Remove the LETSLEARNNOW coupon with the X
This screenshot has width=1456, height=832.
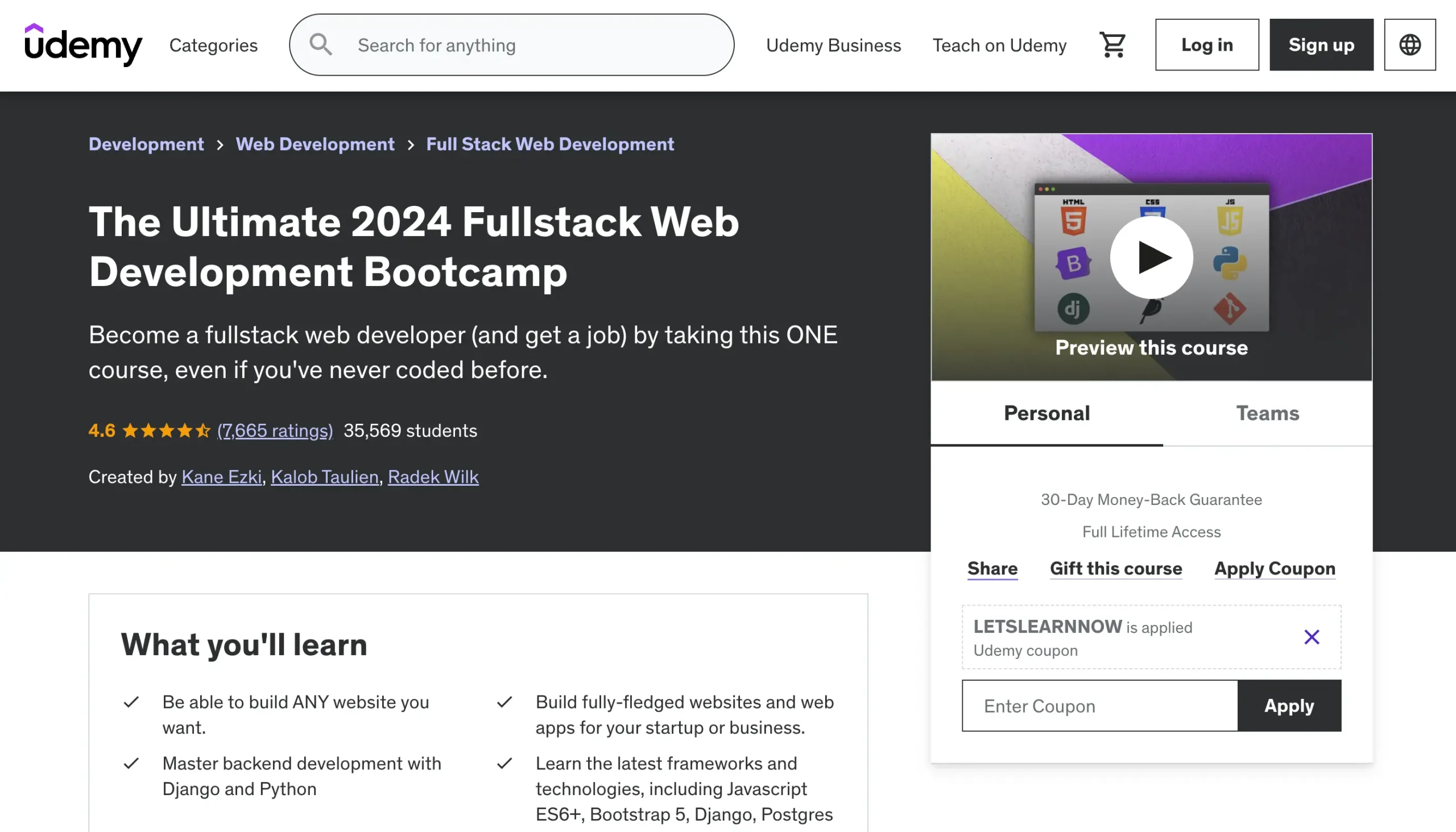pyautogui.click(x=1312, y=636)
